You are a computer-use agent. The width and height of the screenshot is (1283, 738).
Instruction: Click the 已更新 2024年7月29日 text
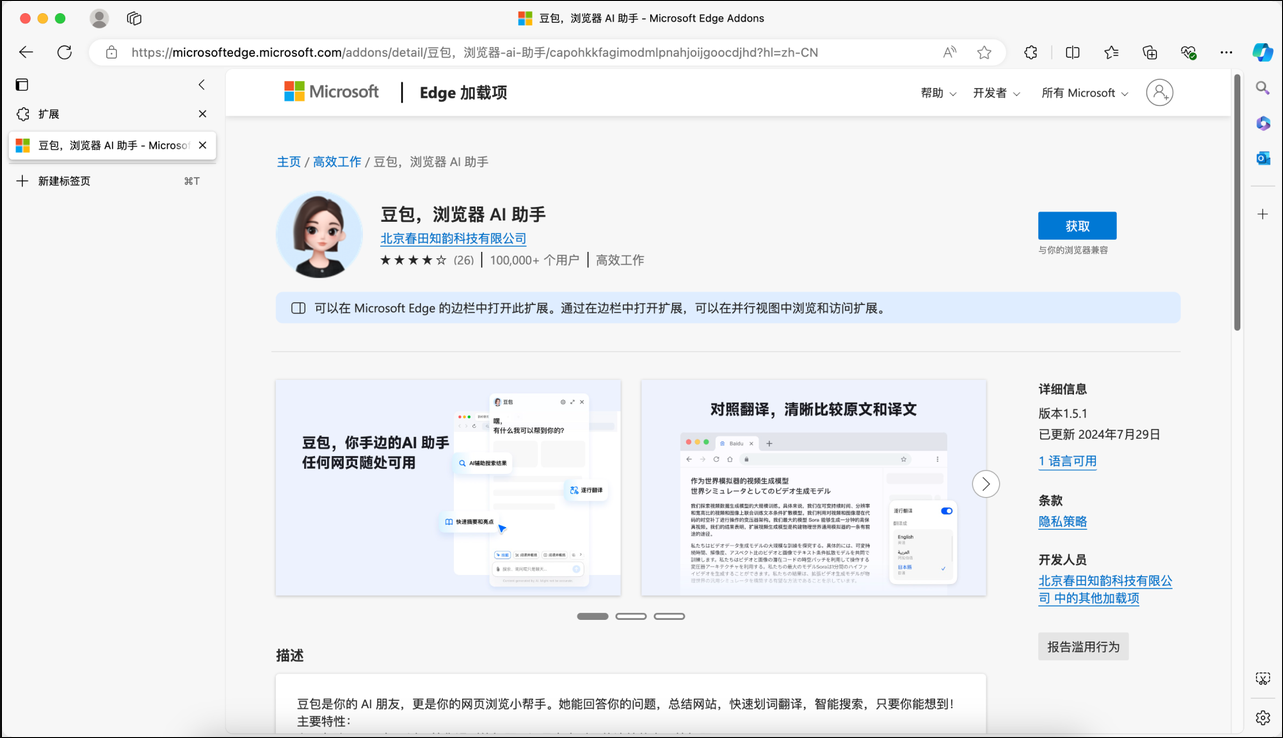tap(1099, 434)
